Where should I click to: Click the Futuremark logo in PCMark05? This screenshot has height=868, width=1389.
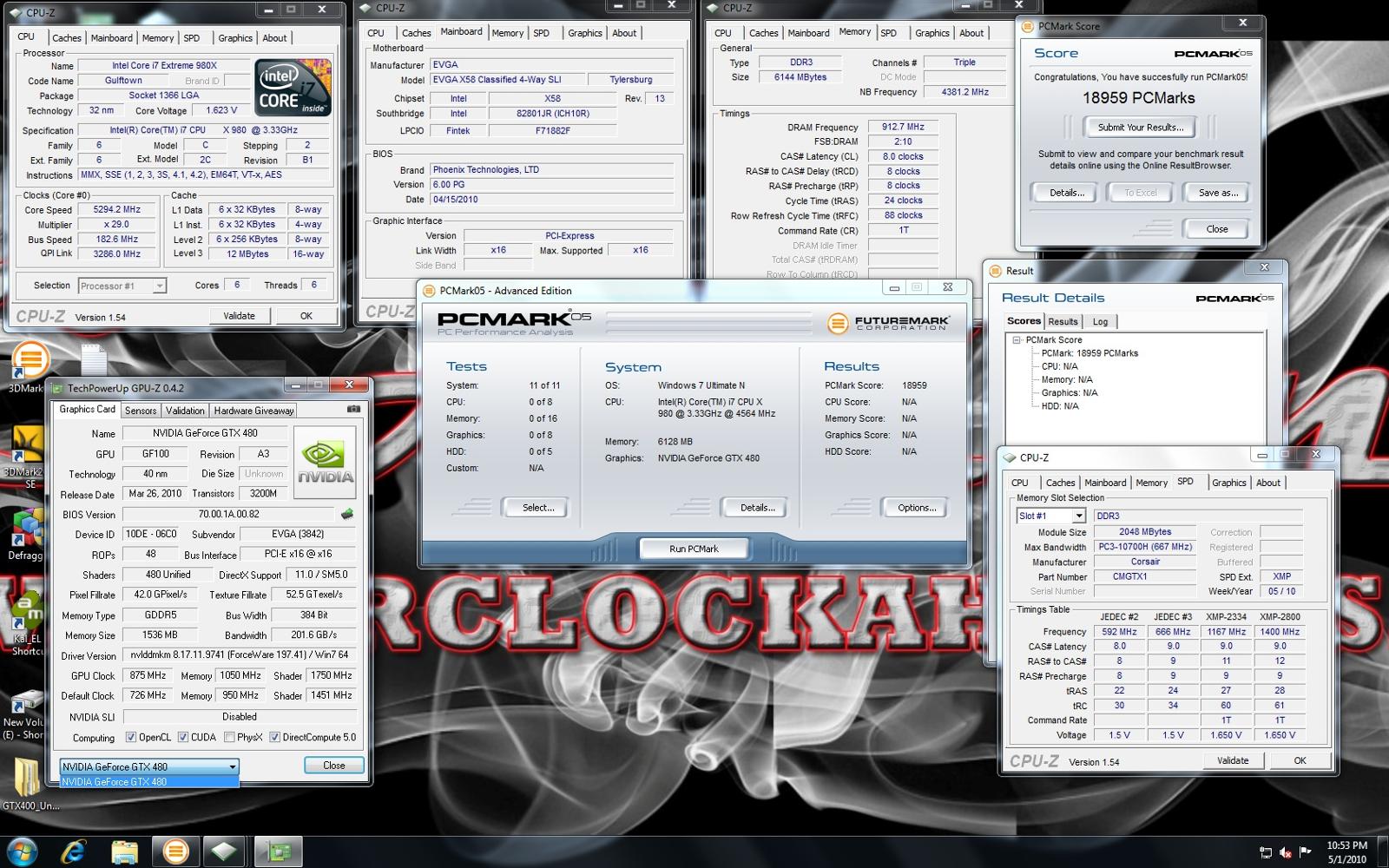coord(889,323)
